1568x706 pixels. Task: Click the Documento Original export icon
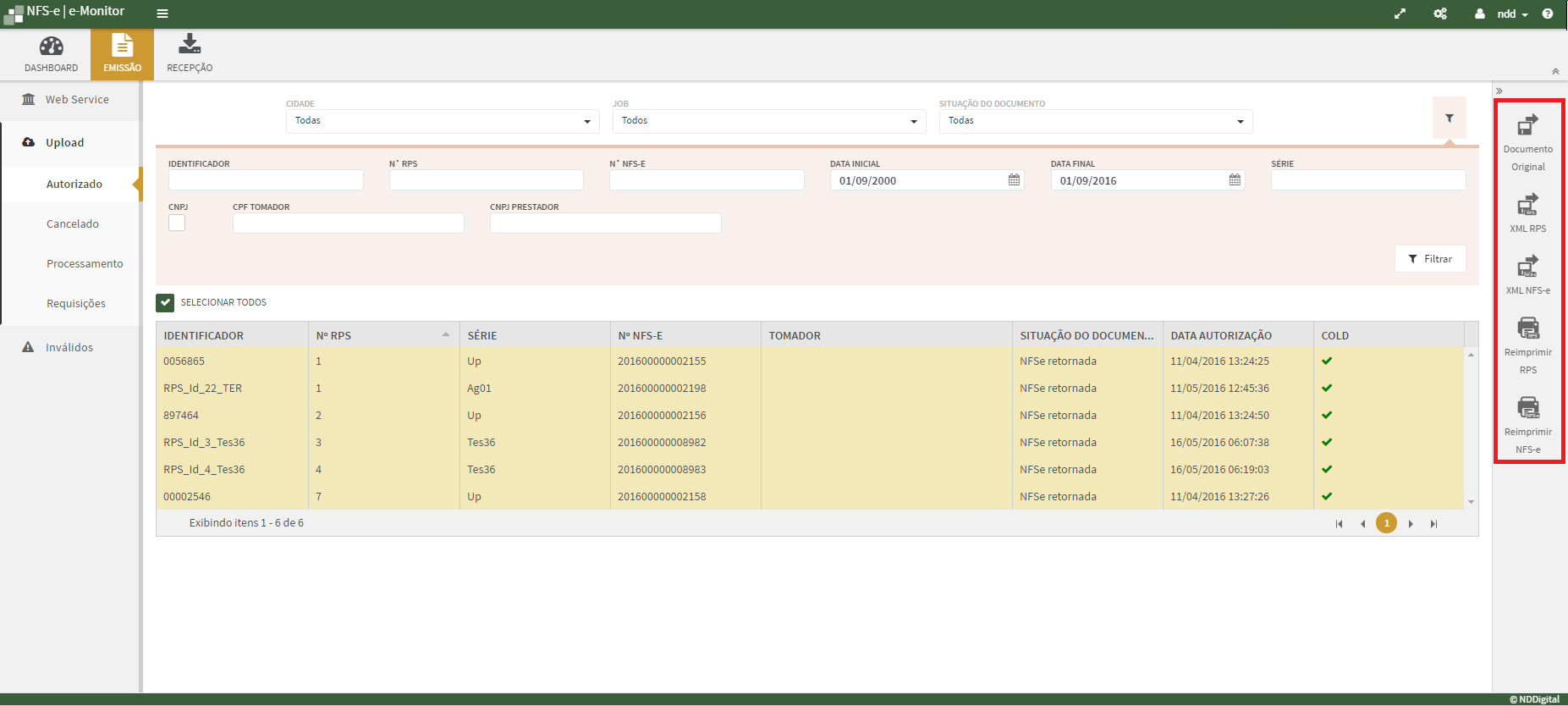point(1527,126)
